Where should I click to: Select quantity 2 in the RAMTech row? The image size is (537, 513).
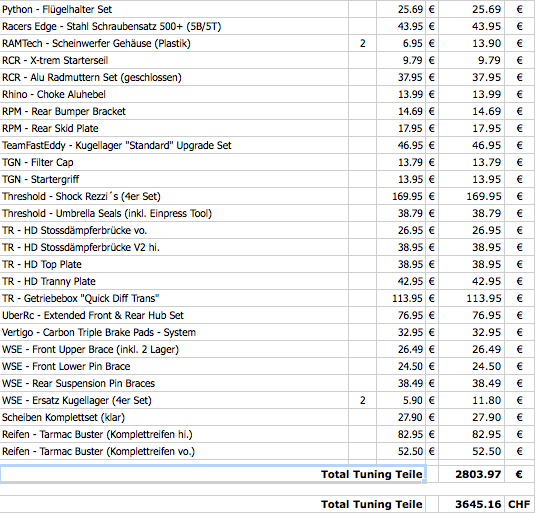coord(363,43)
